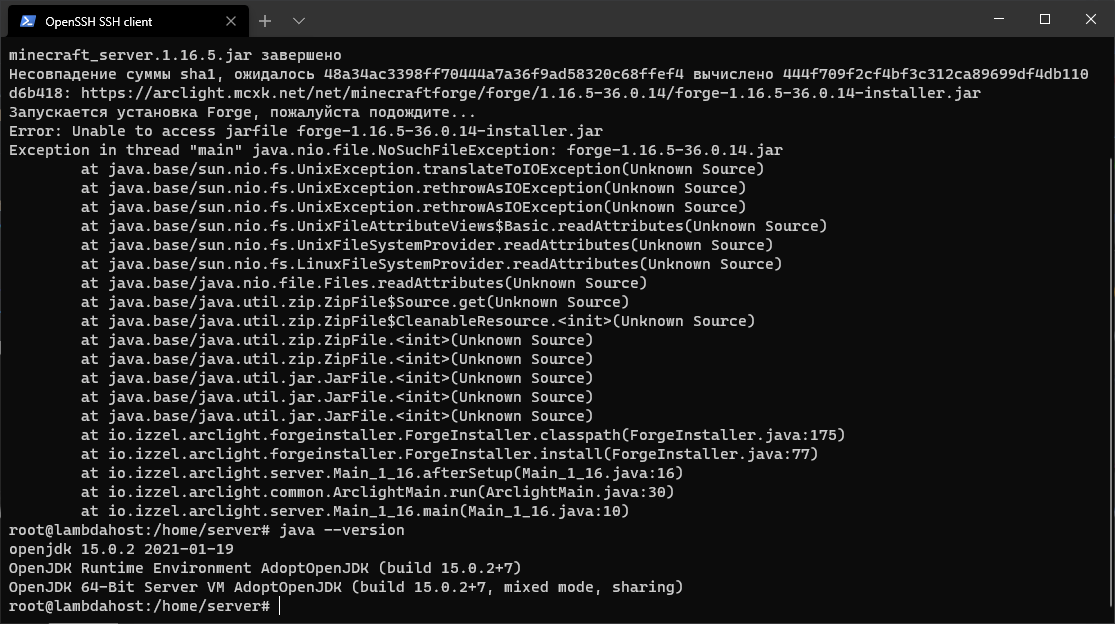The width and height of the screenshot is (1115, 624).
Task: Click the sha1 mismatch warning text
Action: click(x=400, y=74)
